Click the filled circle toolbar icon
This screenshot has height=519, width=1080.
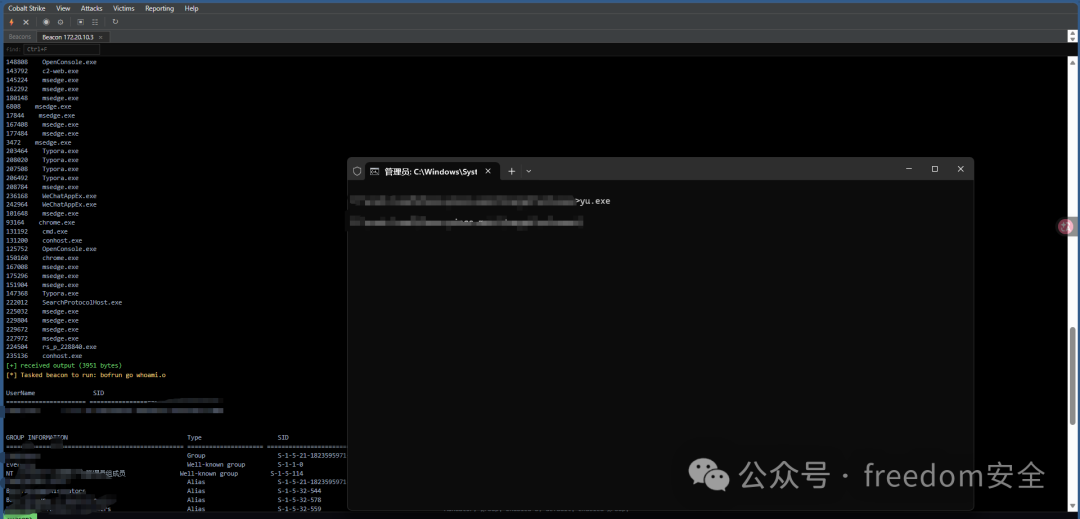(46, 22)
